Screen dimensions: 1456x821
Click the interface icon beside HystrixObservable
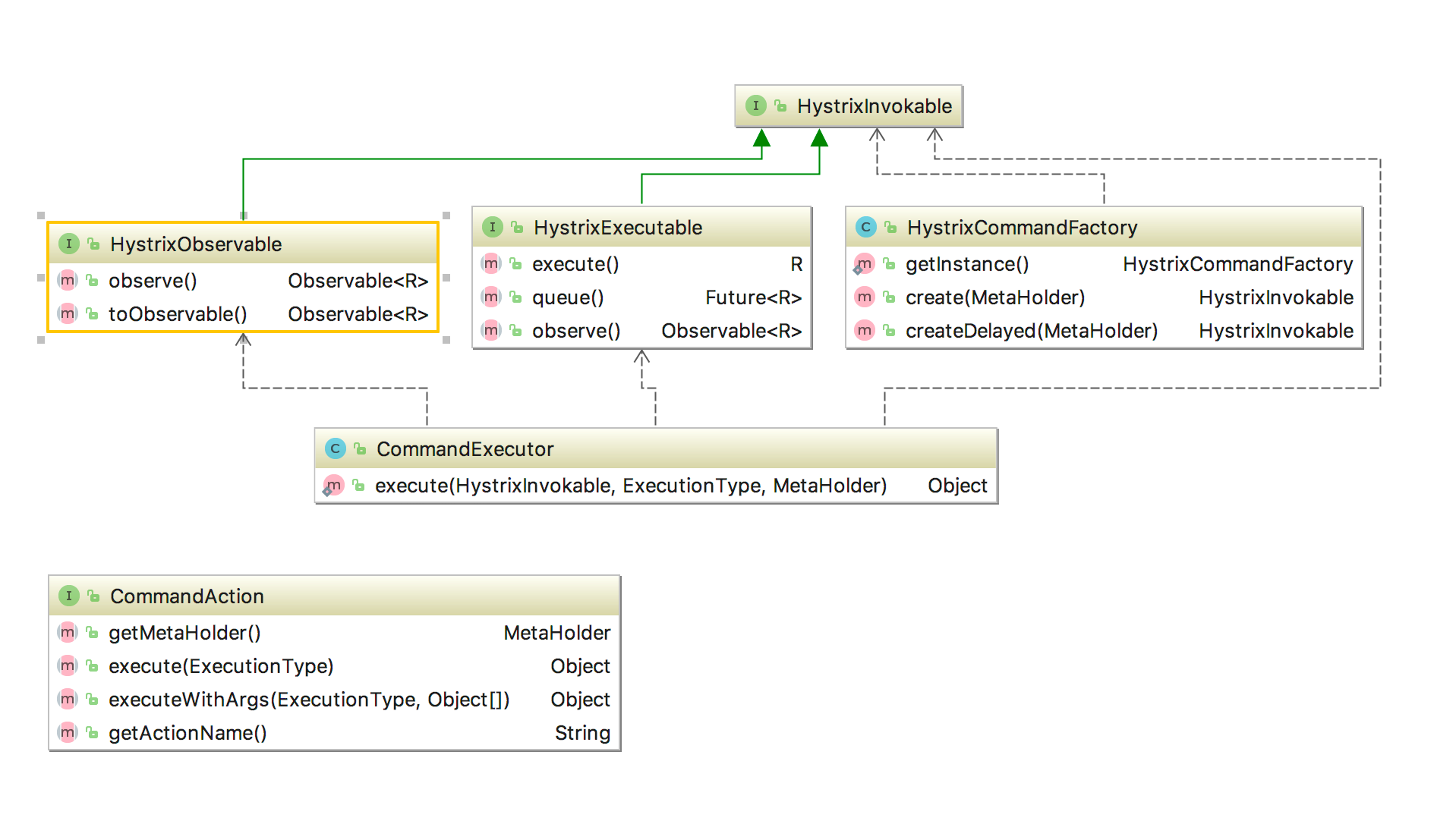[x=68, y=244]
